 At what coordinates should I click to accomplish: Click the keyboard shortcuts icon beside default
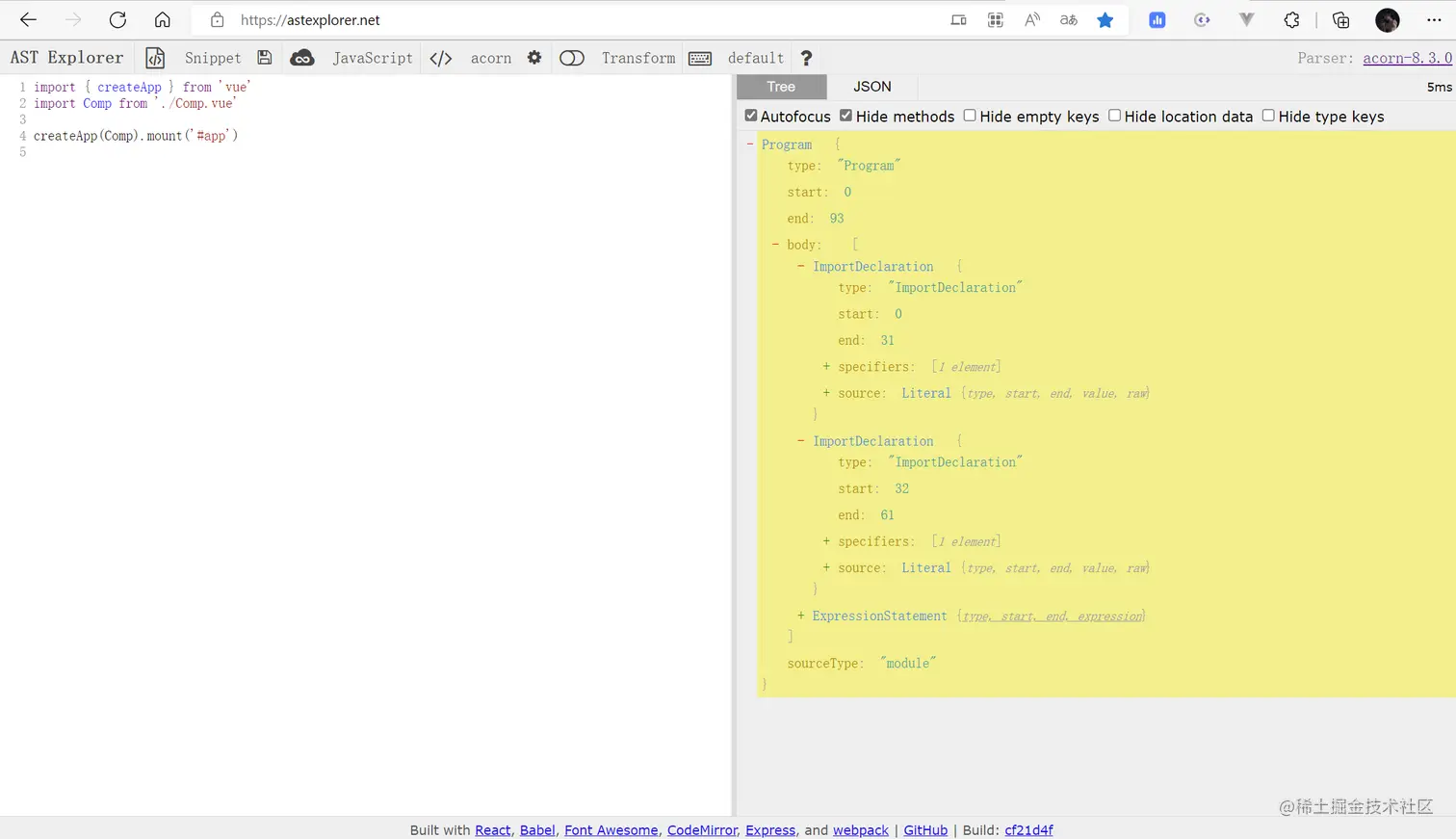coord(700,58)
